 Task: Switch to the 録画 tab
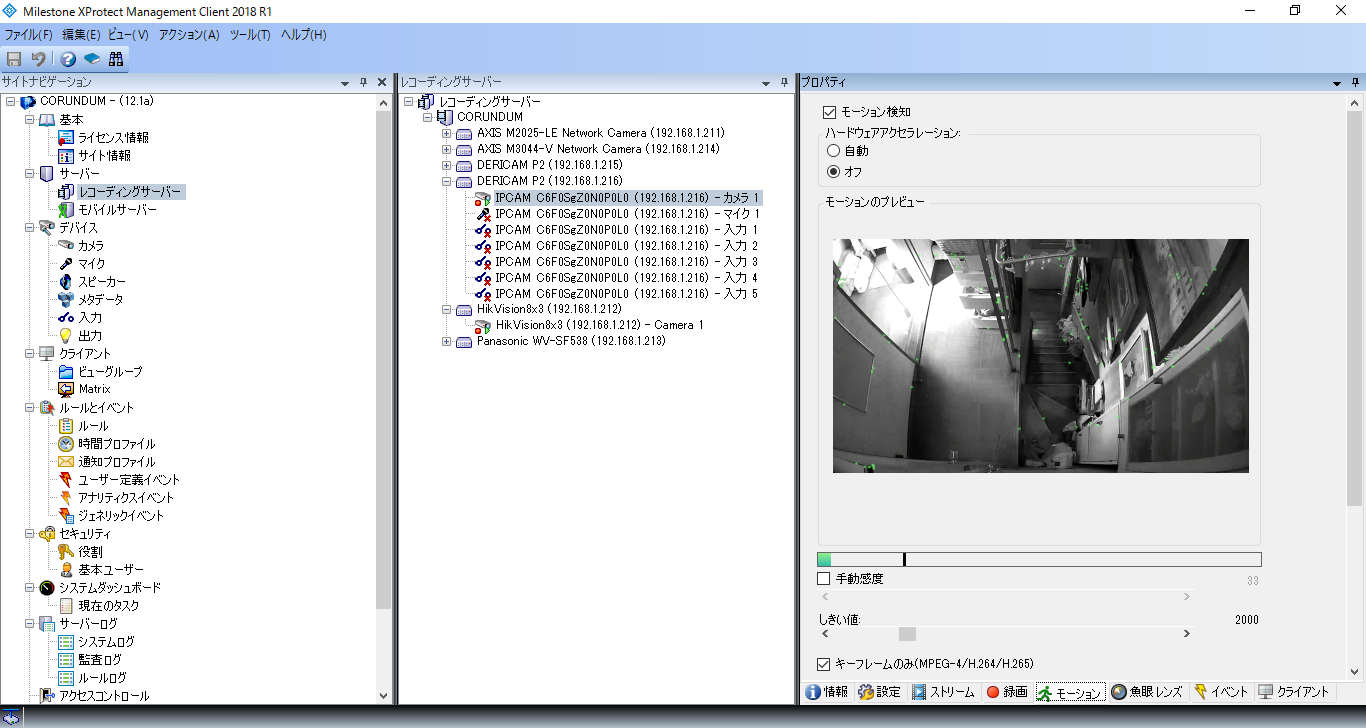[1006, 692]
